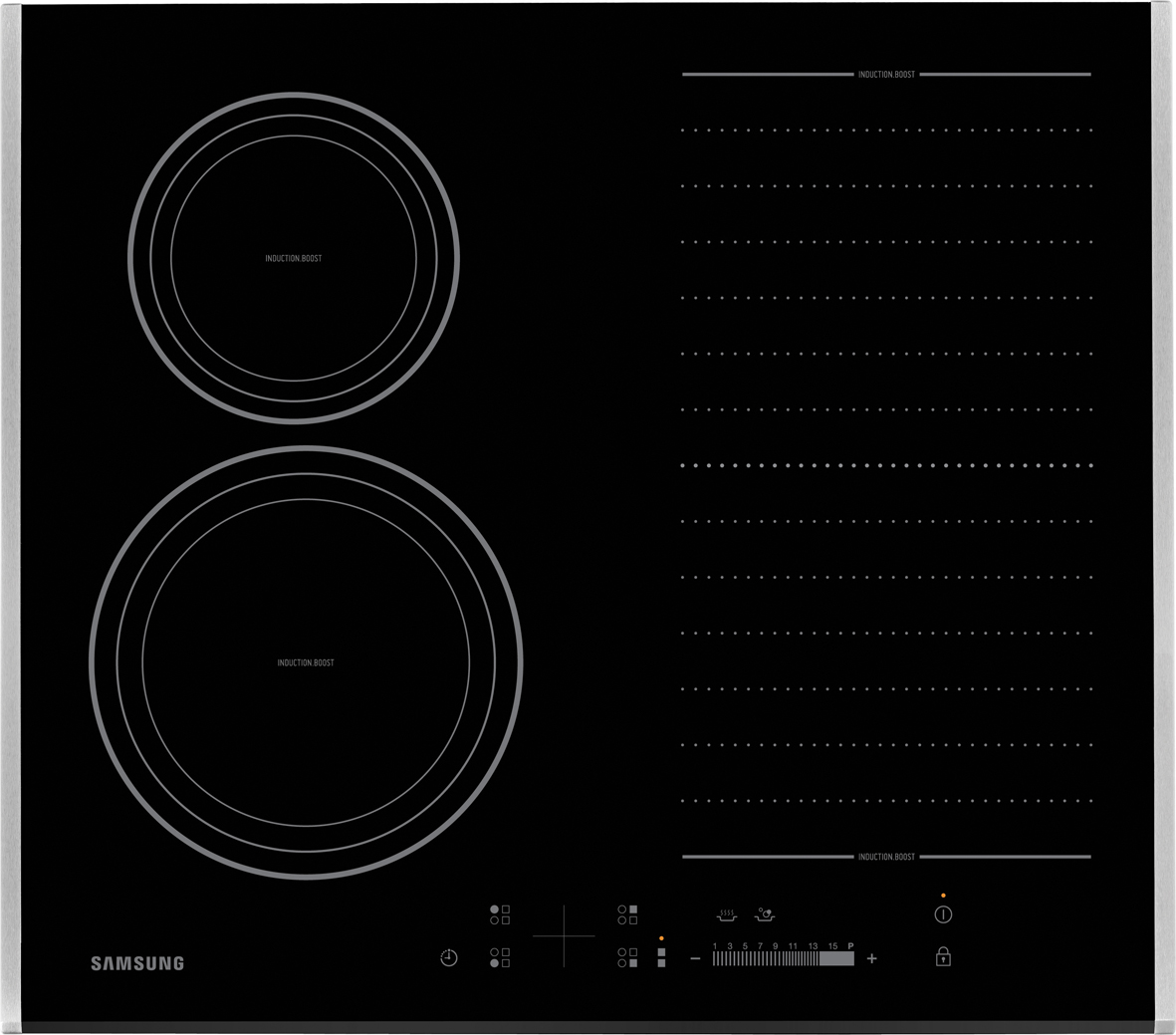1176x1035 pixels.
Task: Tap the power slider at level 7
Action: tap(760, 958)
